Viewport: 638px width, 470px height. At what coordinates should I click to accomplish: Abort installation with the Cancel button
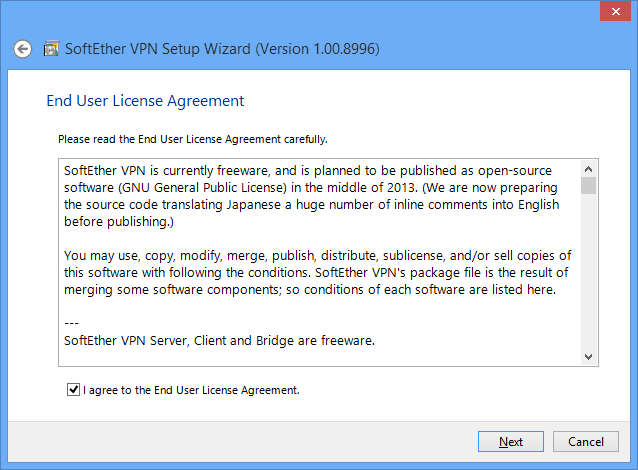(586, 442)
